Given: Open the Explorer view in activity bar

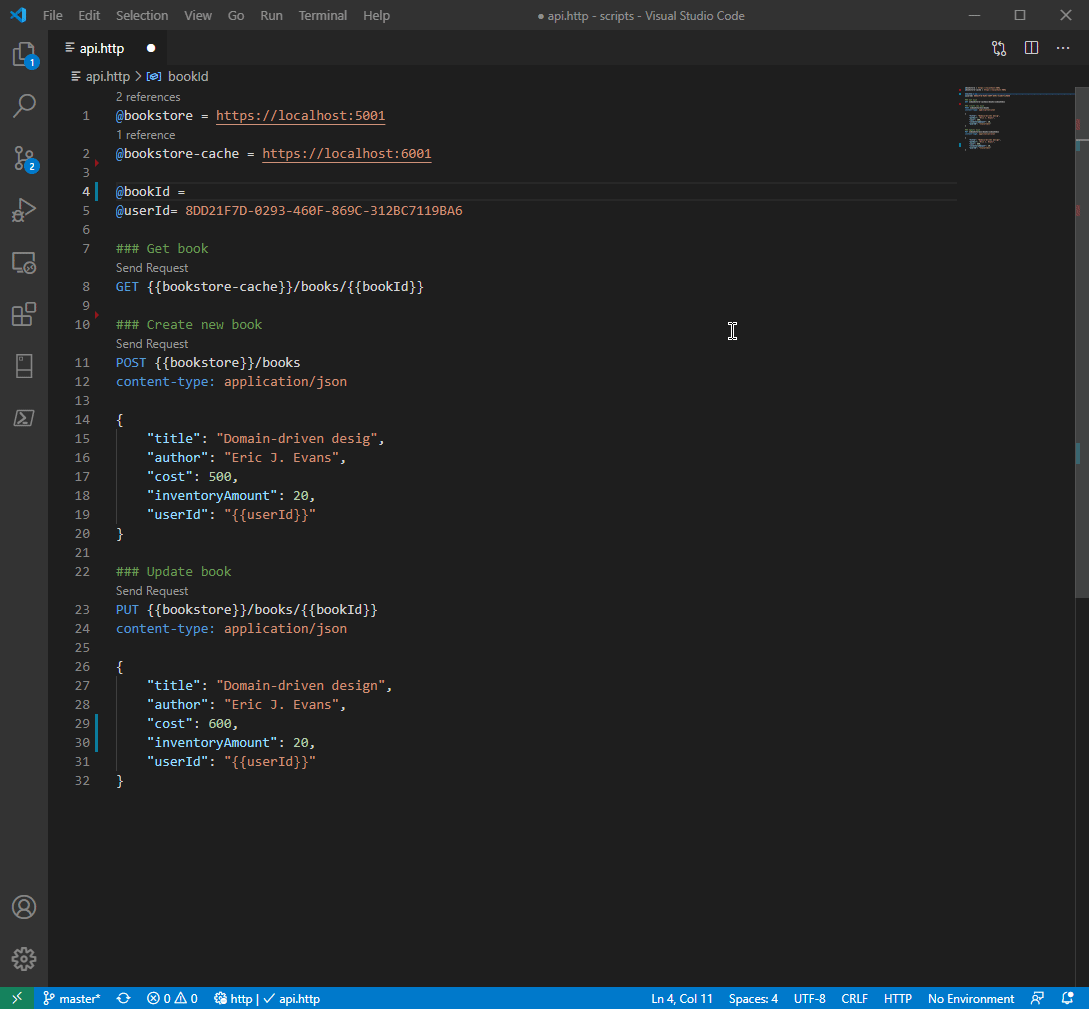Looking at the screenshot, I should (x=24, y=55).
